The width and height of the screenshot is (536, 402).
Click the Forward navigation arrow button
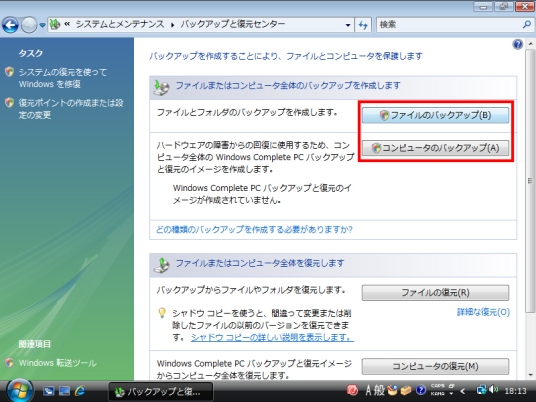[x=29, y=25]
